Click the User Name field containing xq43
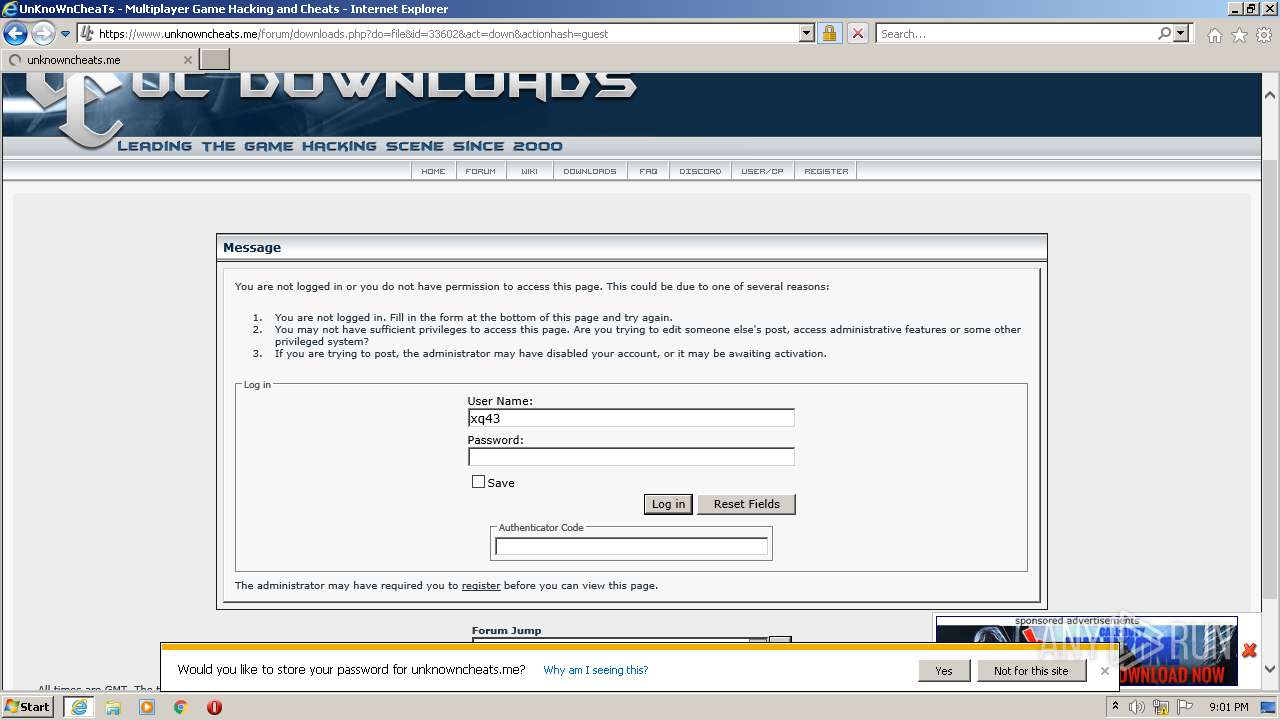Screen dimensions: 1280x720 point(631,418)
